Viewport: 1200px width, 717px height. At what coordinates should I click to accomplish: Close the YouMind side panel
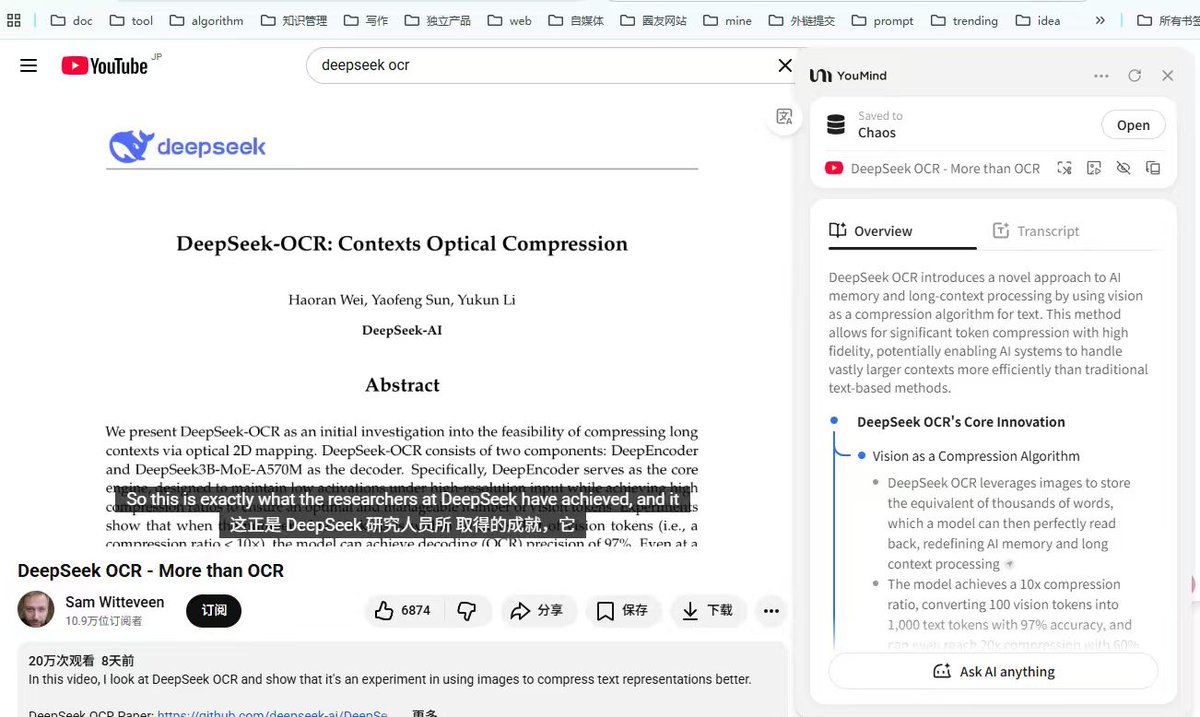[x=1167, y=76]
